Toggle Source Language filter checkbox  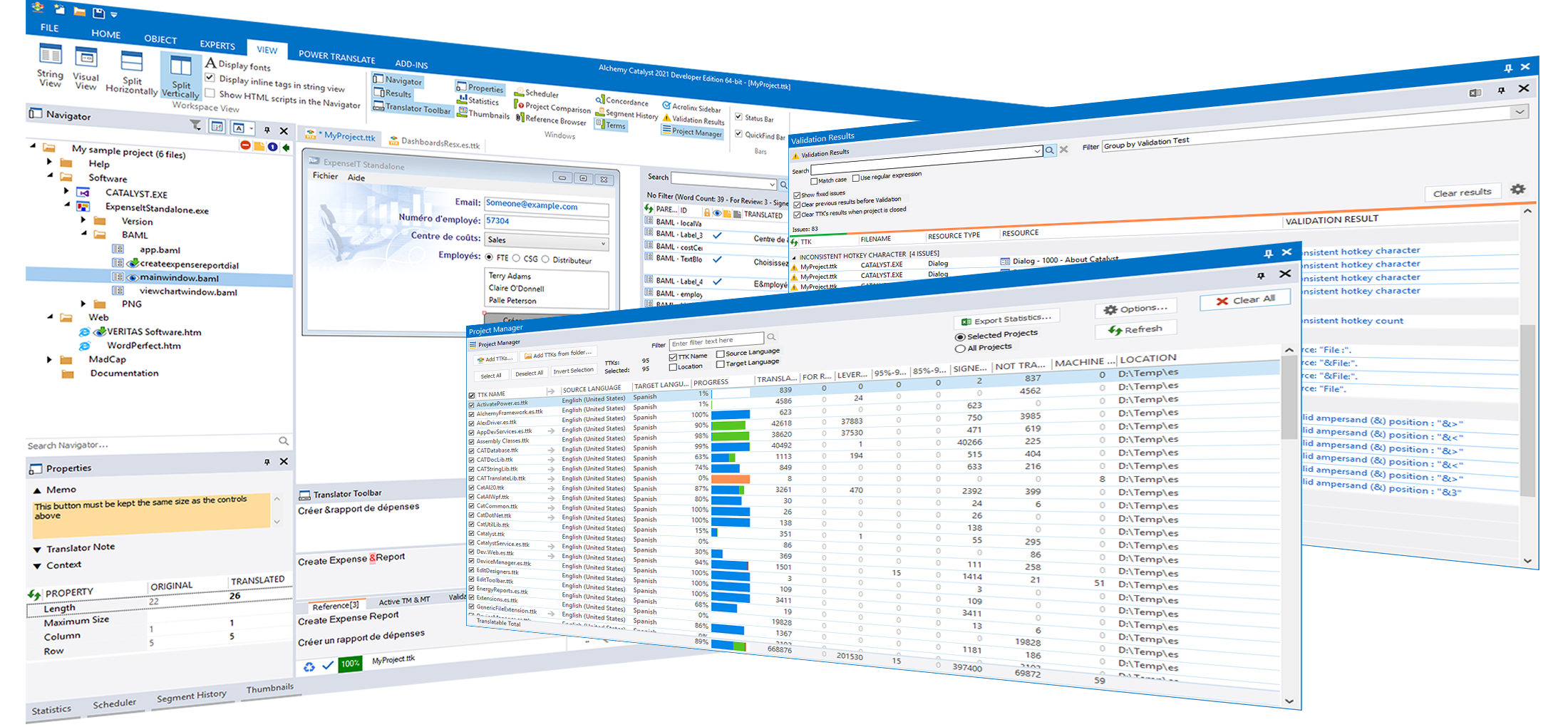720,354
